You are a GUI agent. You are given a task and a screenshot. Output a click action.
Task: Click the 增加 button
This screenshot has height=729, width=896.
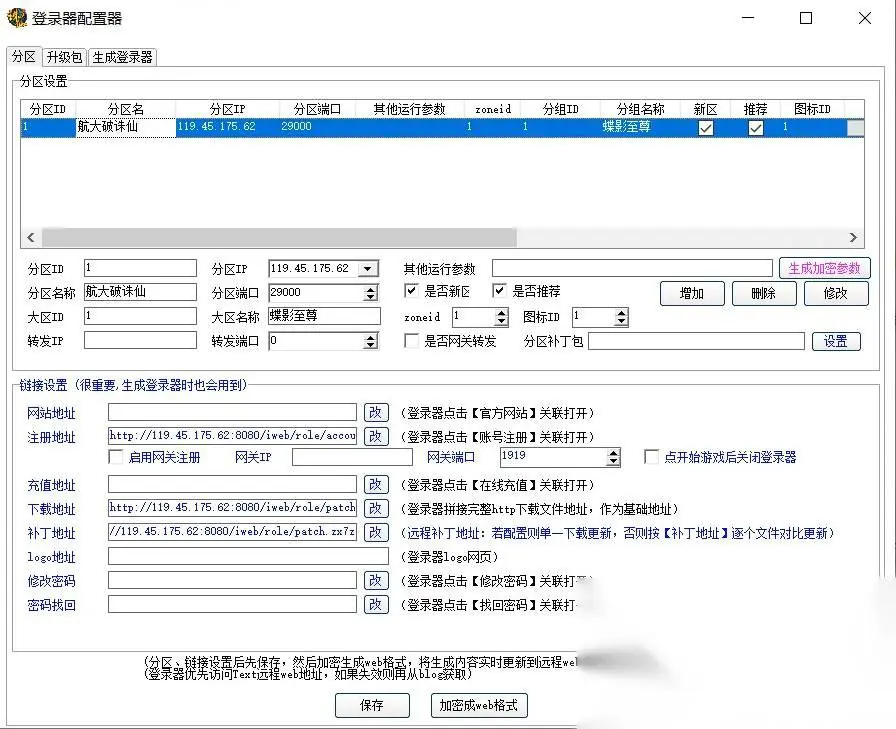click(x=692, y=294)
